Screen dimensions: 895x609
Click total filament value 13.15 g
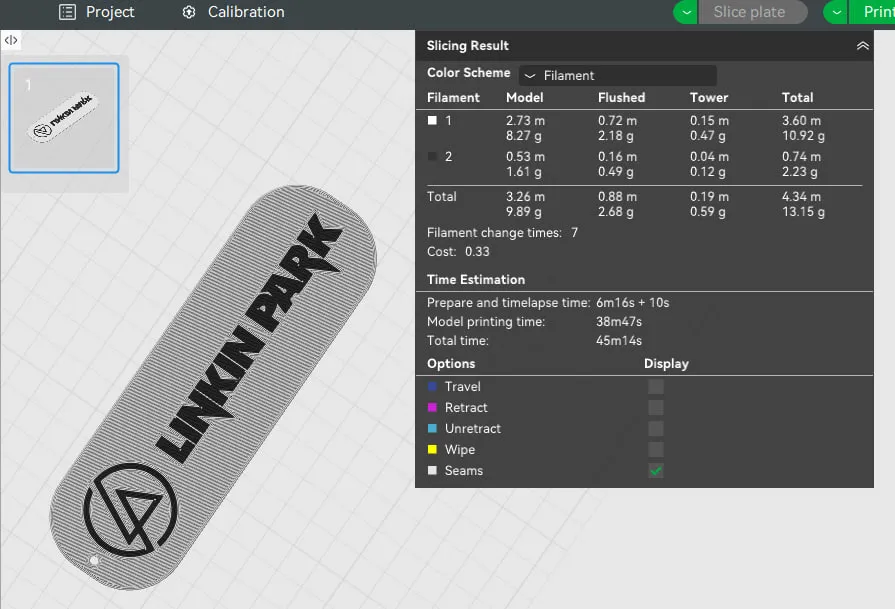[x=803, y=212]
